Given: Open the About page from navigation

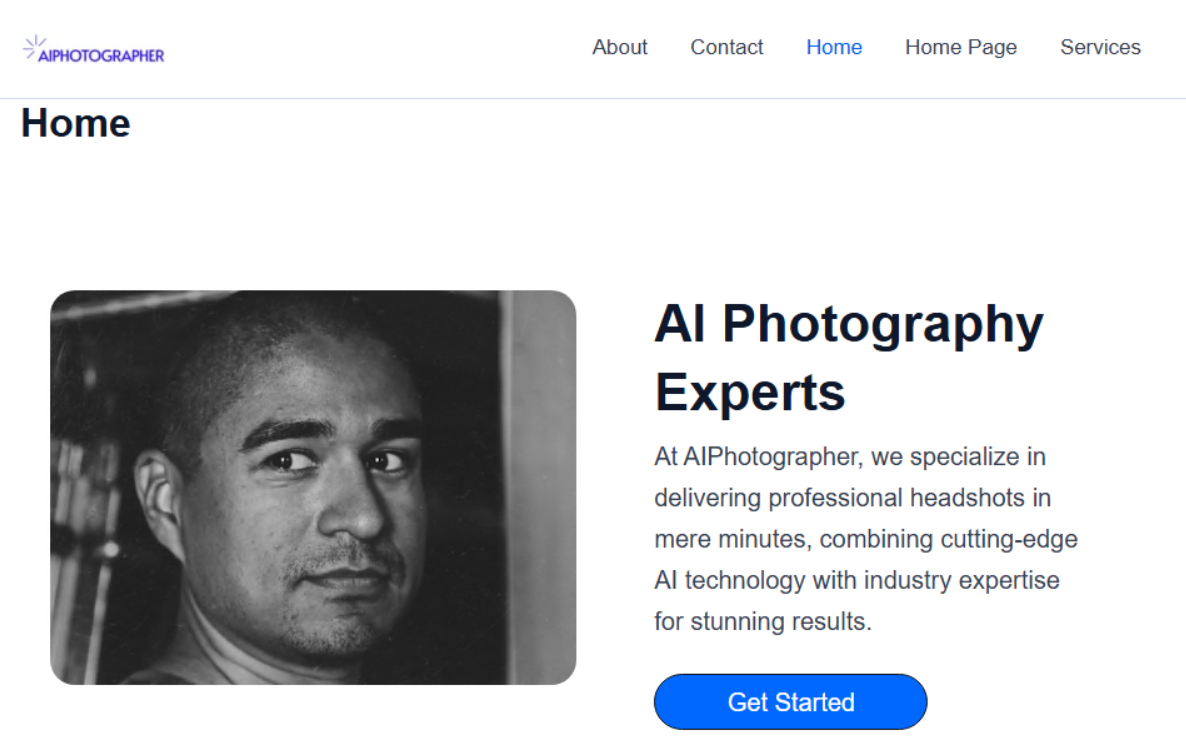Looking at the screenshot, I should coord(619,47).
